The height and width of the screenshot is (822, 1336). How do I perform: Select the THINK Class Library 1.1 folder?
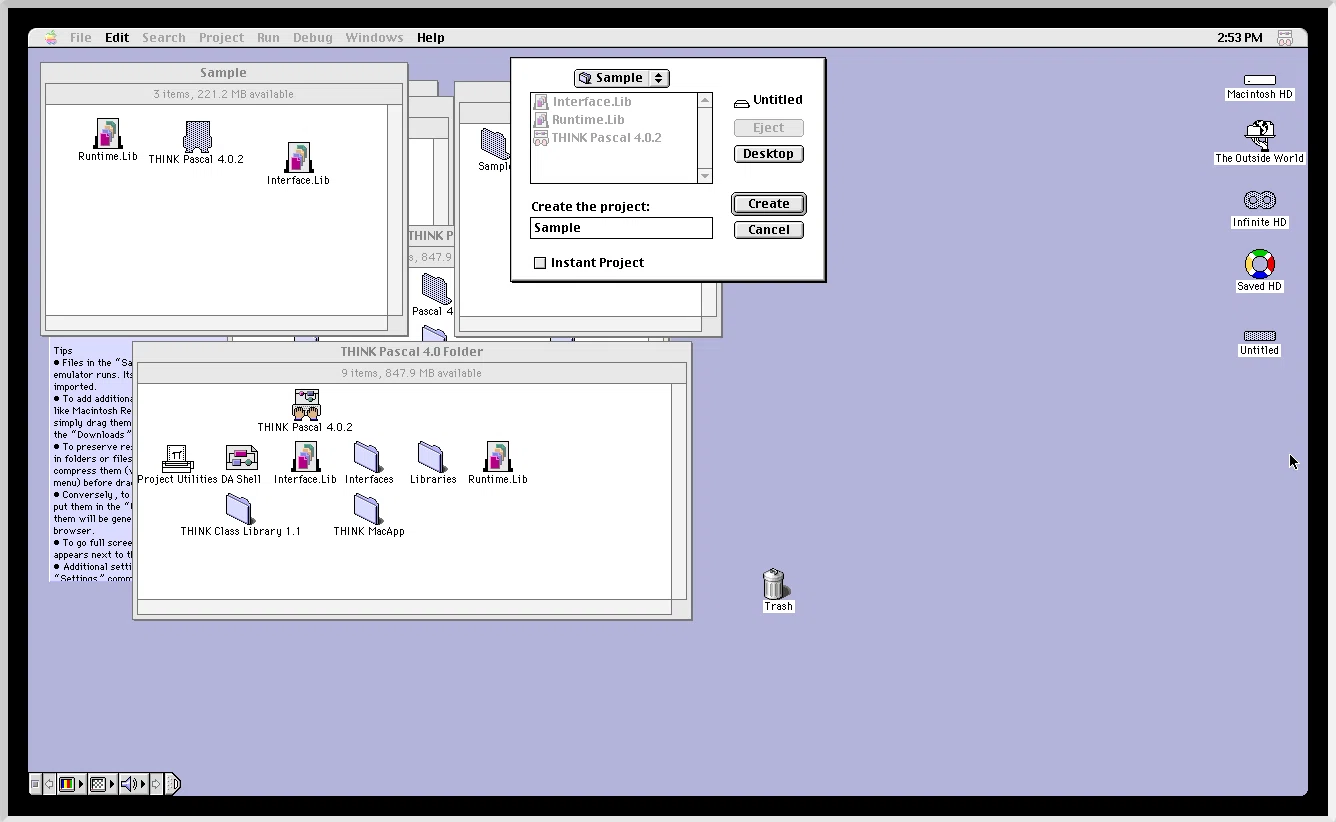[240, 509]
